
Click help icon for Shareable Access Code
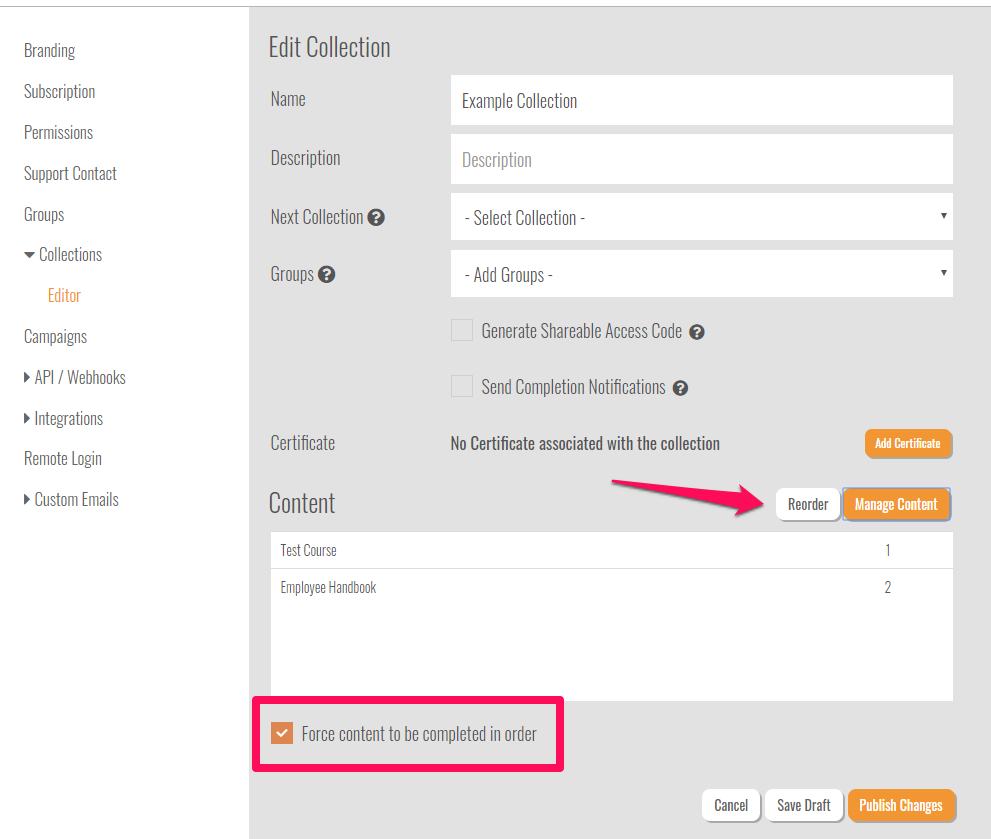point(697,332)
